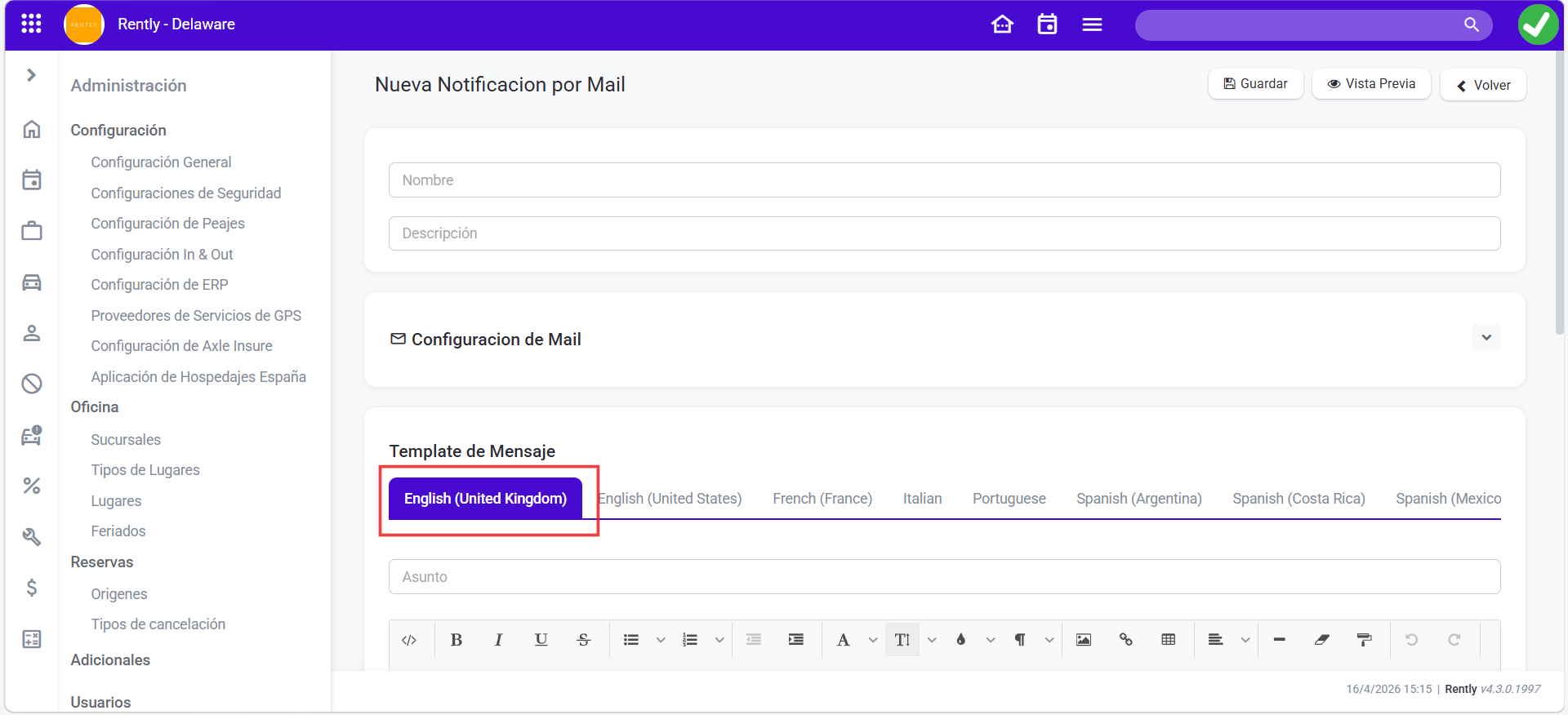The height and width of the screenshot is (715, 1568).
Task: Insert an image using the picture icon
Action: (1083, 640)
